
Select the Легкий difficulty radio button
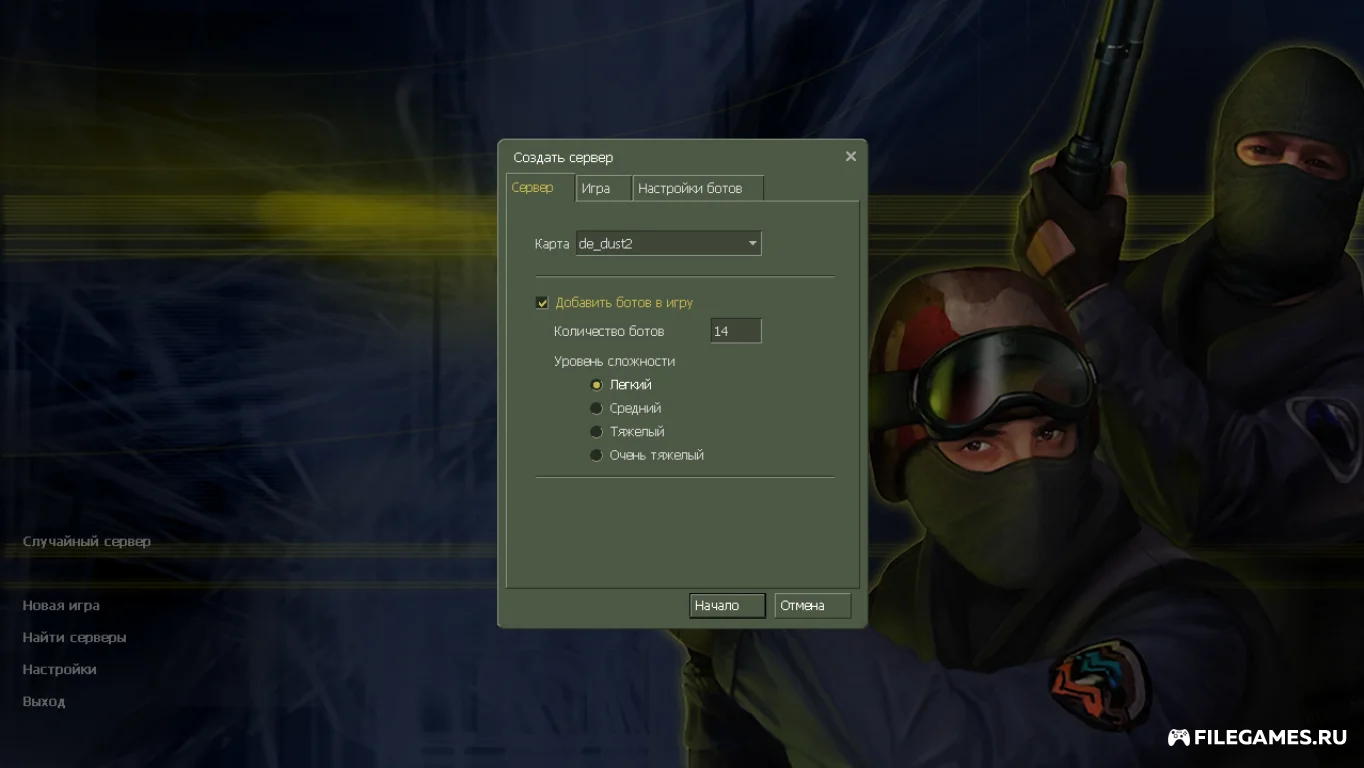[x=596, y=385]
